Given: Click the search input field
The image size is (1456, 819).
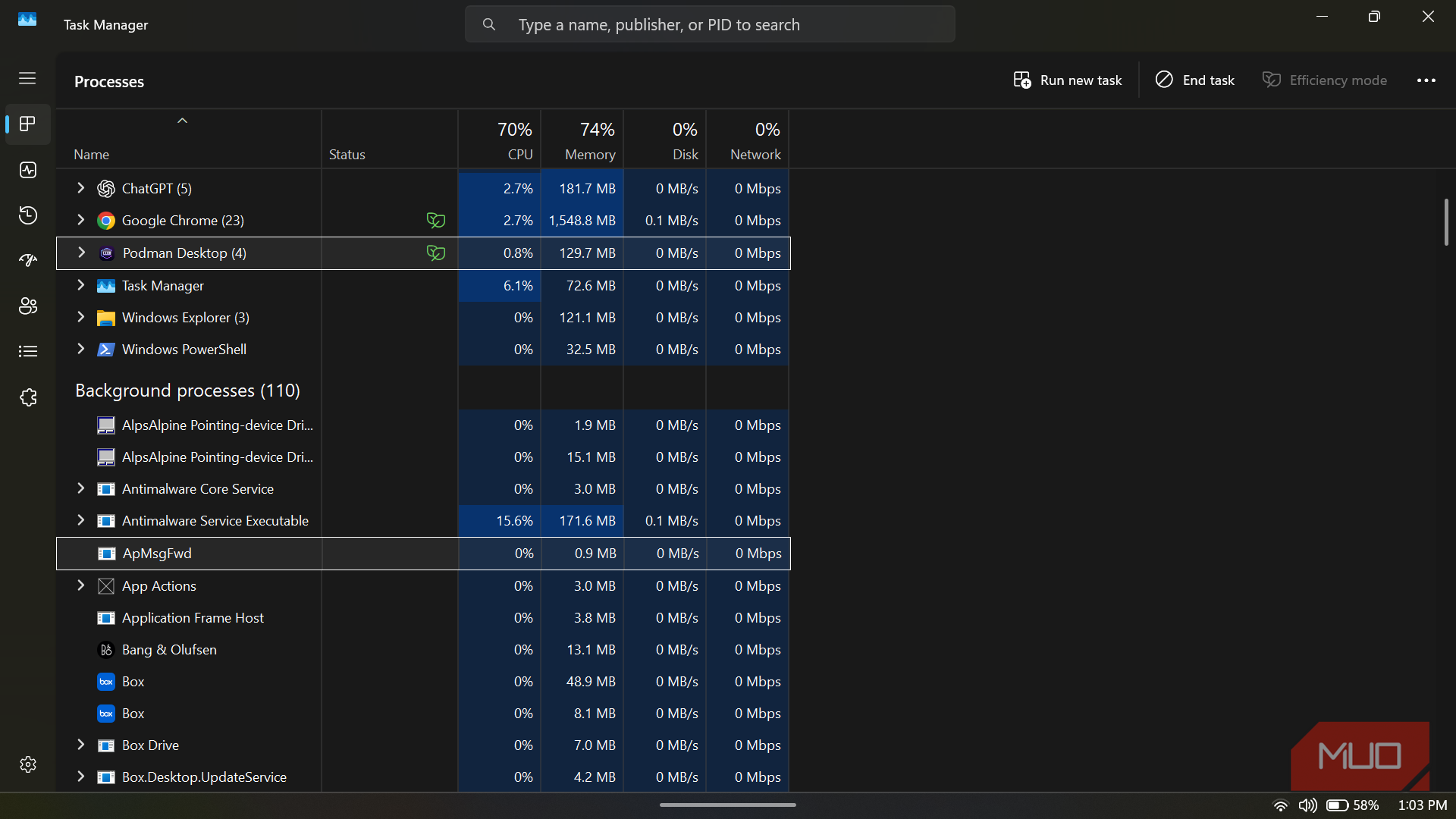Looking at the screenshot, I should (x=710, y=24).
